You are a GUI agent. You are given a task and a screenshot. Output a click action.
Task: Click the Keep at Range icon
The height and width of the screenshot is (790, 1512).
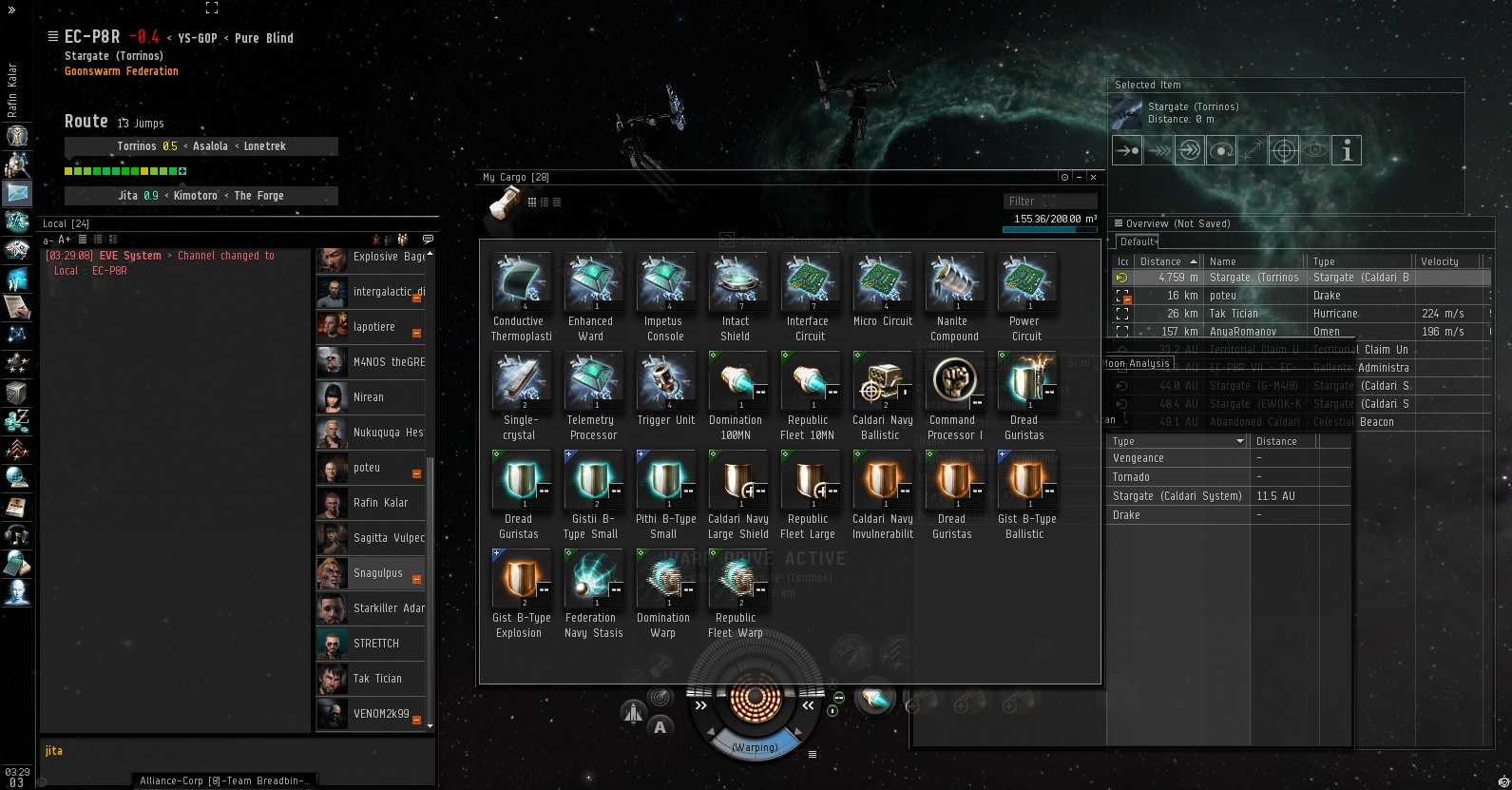coord(1253,150)
